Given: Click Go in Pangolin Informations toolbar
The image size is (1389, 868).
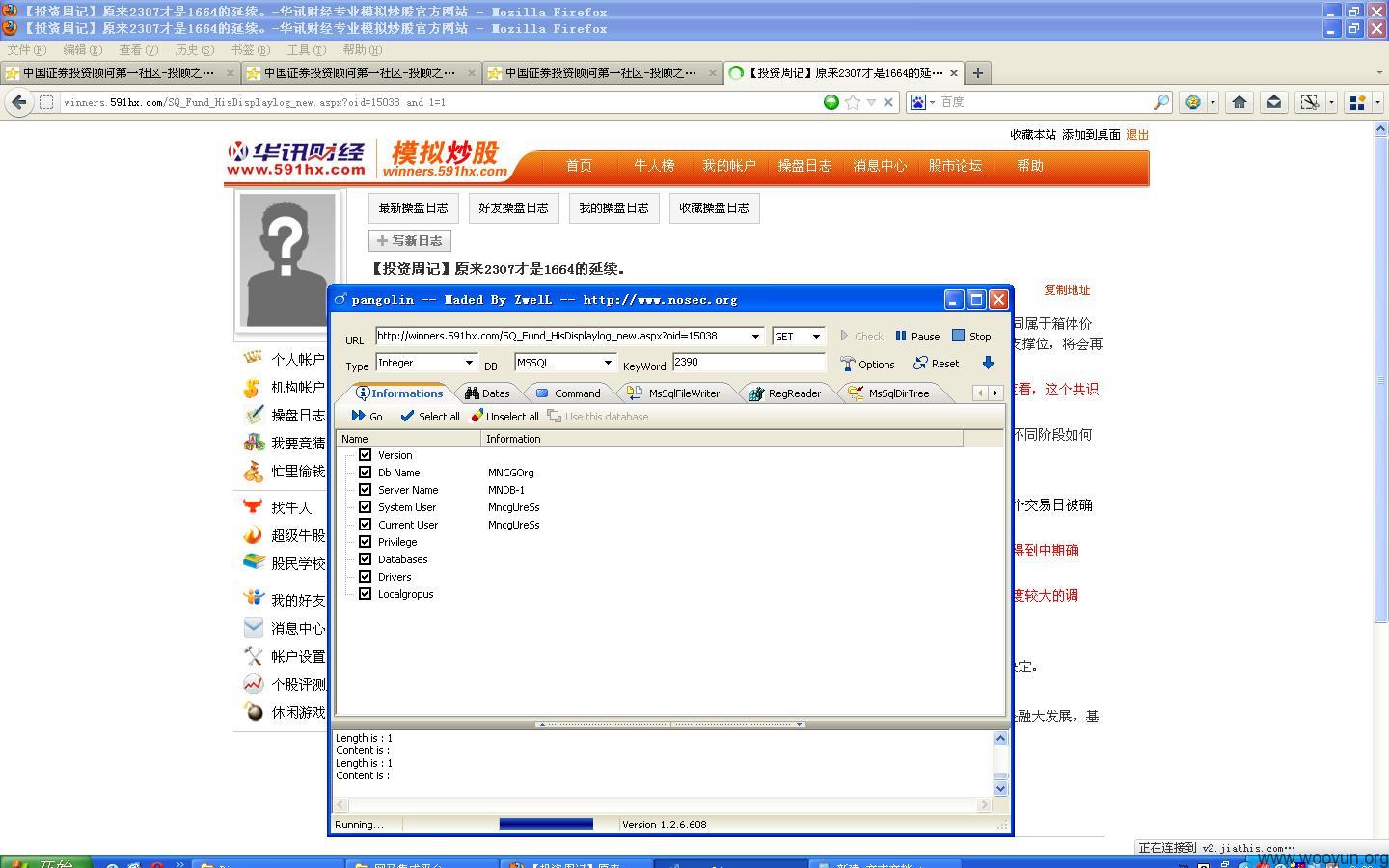Looking at the screenshot, I should tap(368, 417).
